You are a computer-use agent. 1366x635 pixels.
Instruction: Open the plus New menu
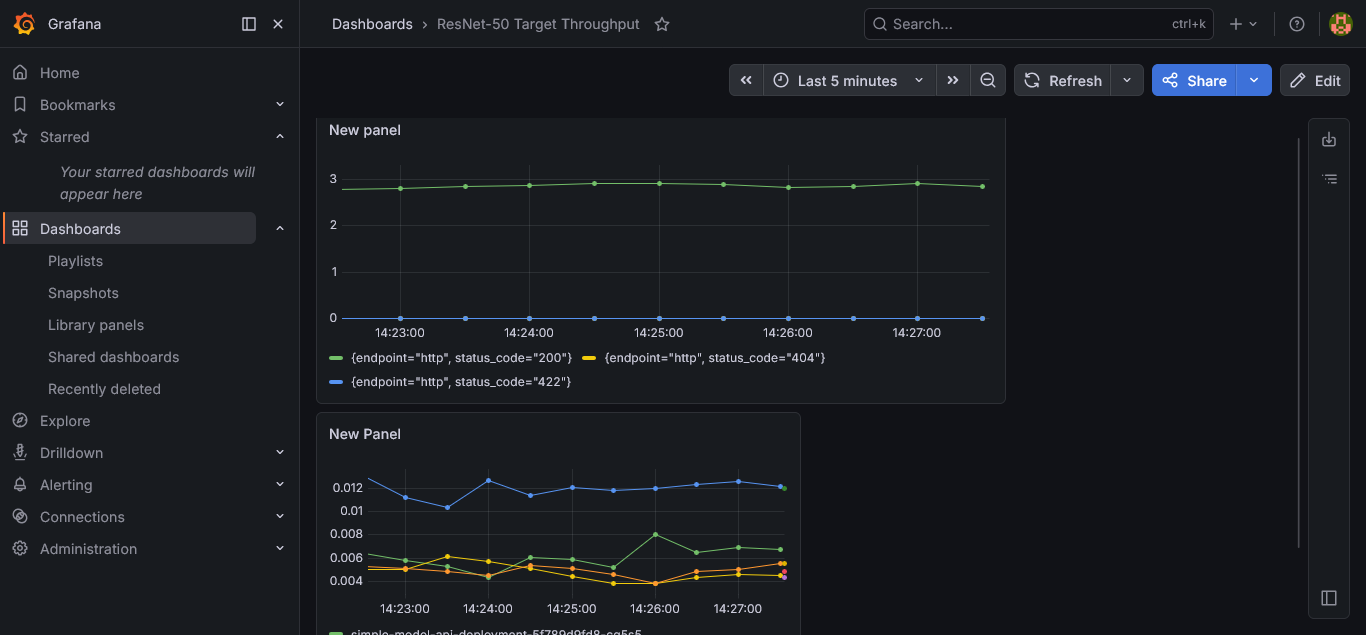pos(1243,24)
